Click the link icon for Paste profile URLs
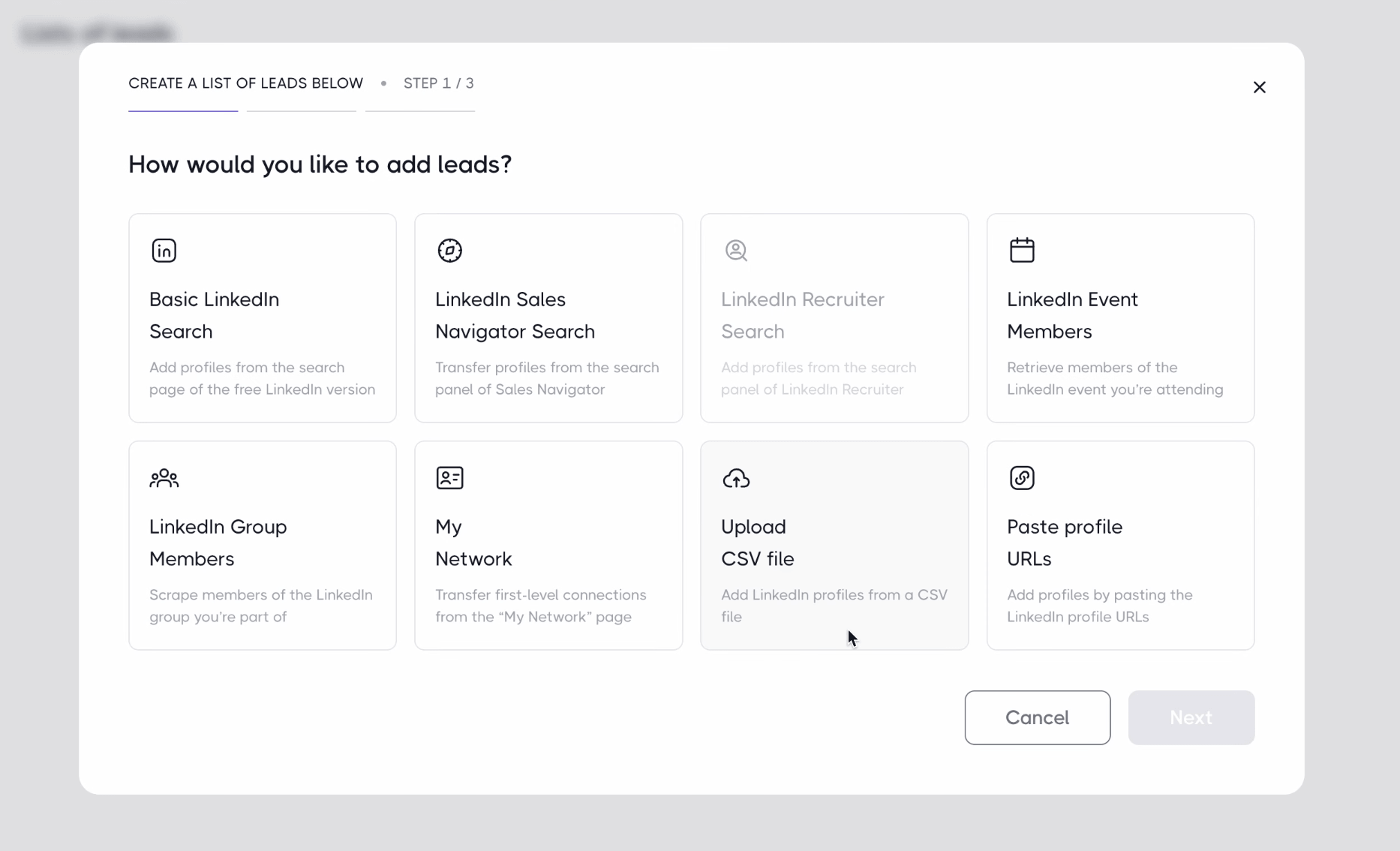 click(1022, 478)
